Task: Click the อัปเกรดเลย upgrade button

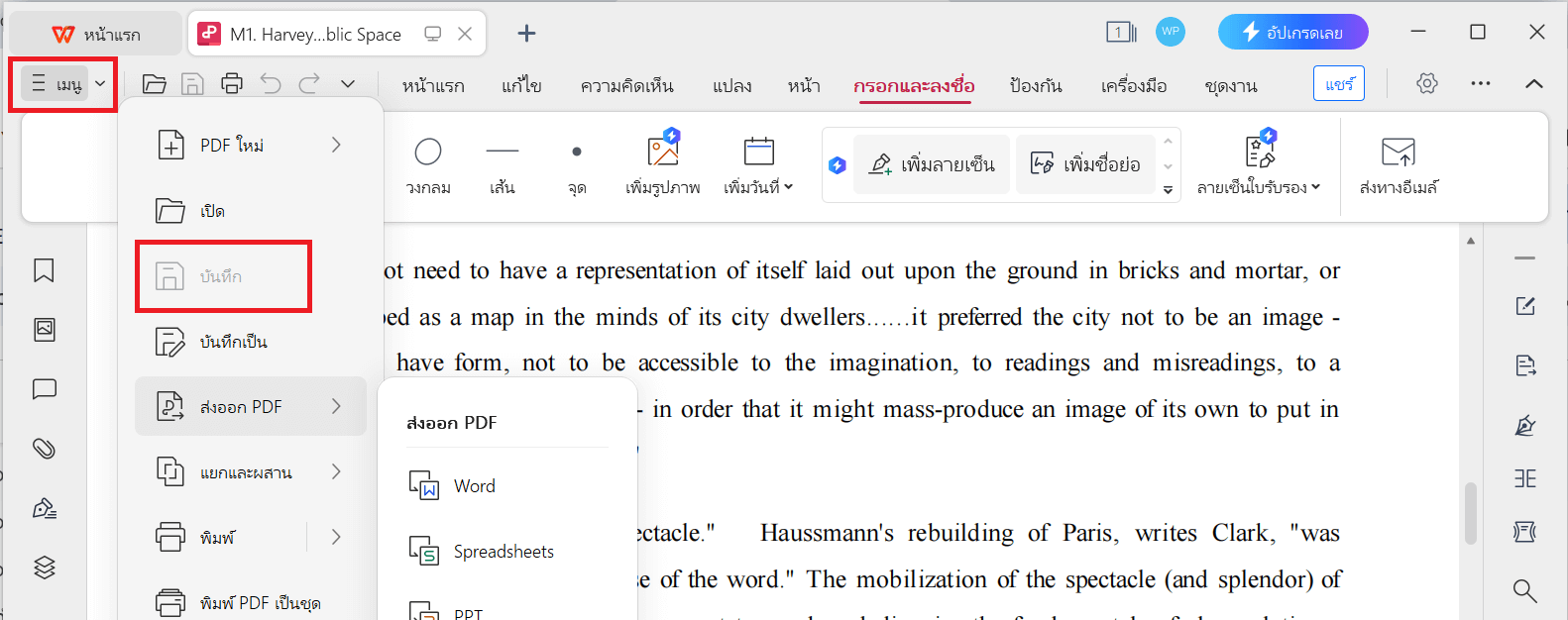Action: [1292, 32]
